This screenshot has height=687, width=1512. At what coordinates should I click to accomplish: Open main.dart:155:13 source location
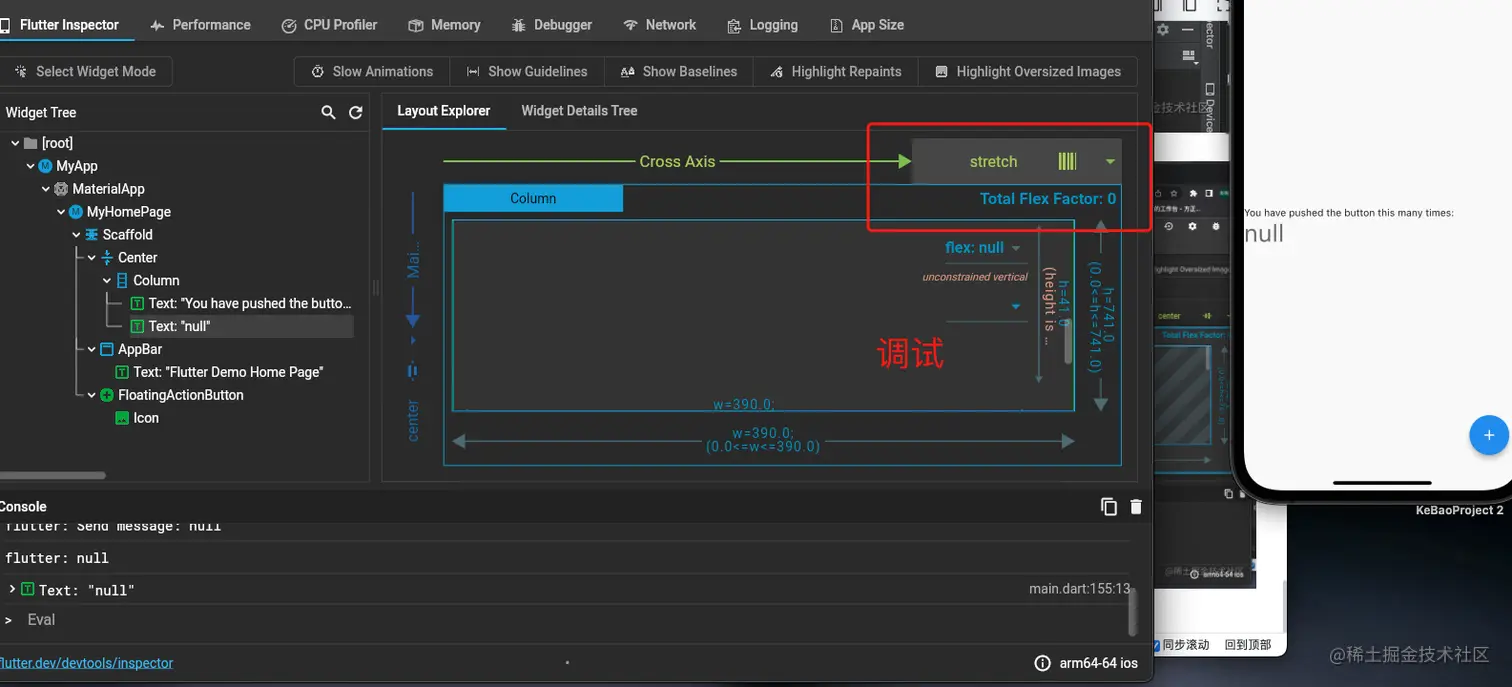click(x=1080, y=589)
